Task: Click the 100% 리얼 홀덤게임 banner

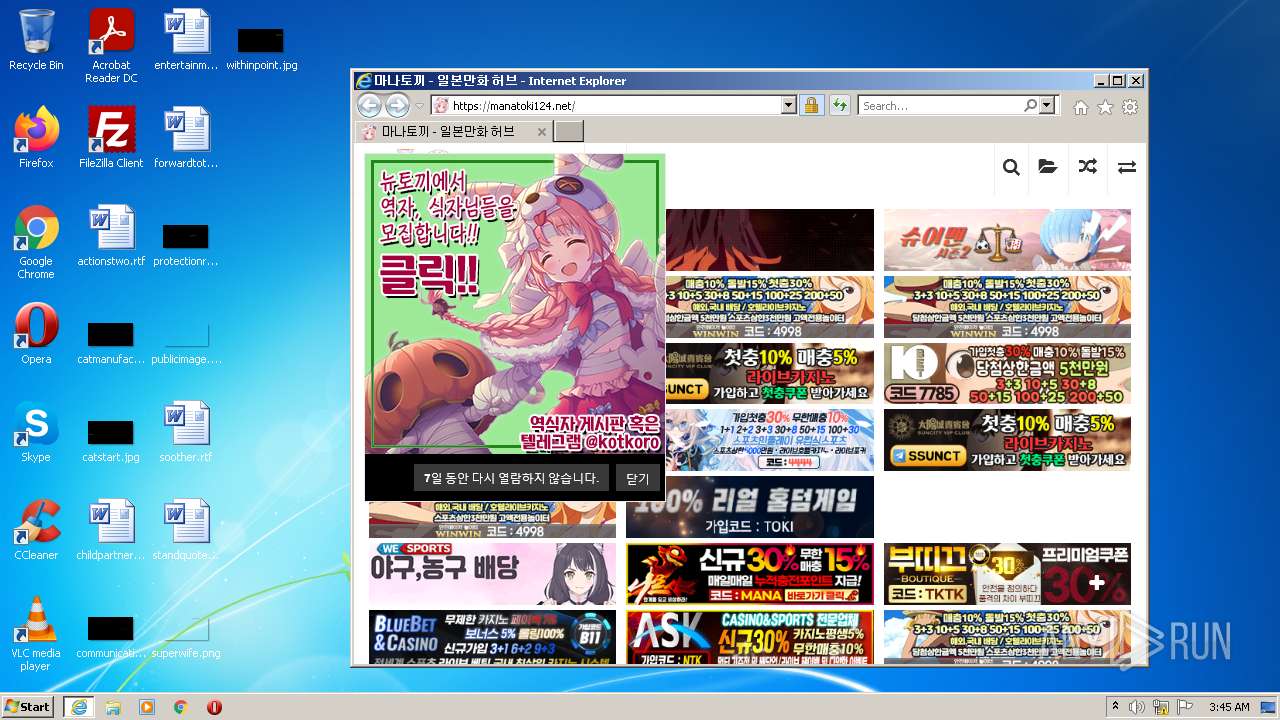Action: (750, 506)
